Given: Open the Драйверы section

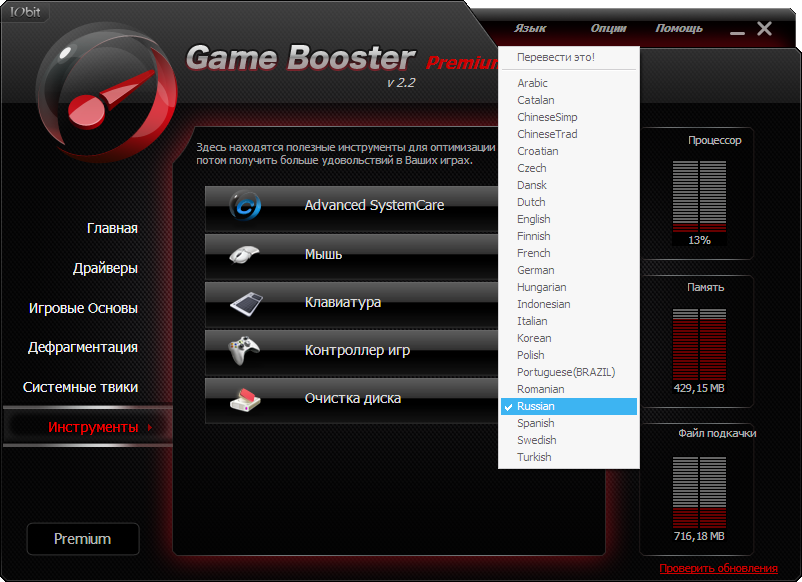Looking at the screenshot, I should click(105, 268).
